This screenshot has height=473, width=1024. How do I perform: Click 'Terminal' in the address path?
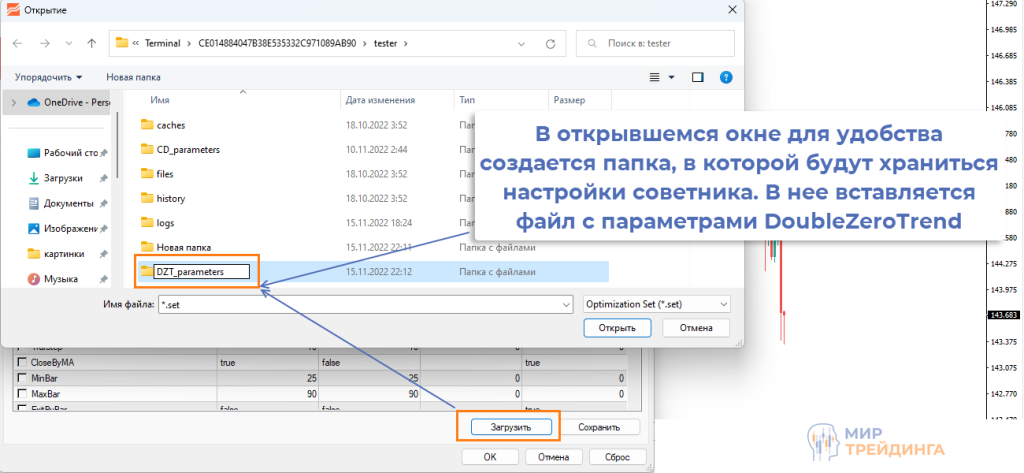[162, 44]
